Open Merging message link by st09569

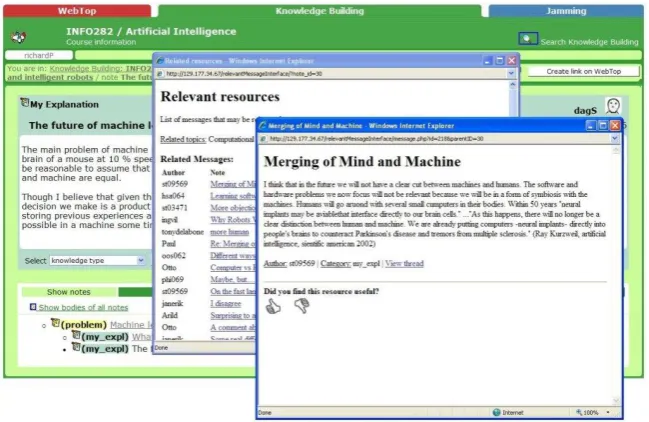(x=233, y=184)
